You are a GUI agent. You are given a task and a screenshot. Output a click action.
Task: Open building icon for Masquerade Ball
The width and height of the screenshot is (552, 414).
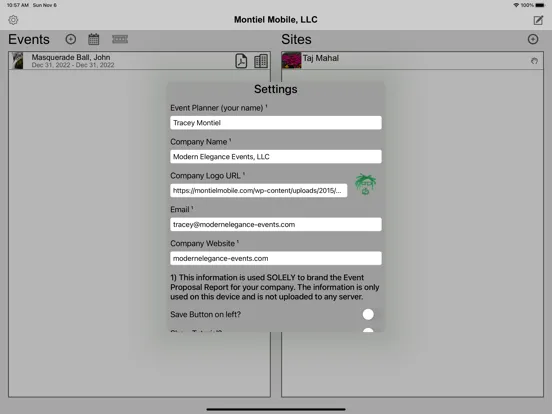tap(261, 61)
